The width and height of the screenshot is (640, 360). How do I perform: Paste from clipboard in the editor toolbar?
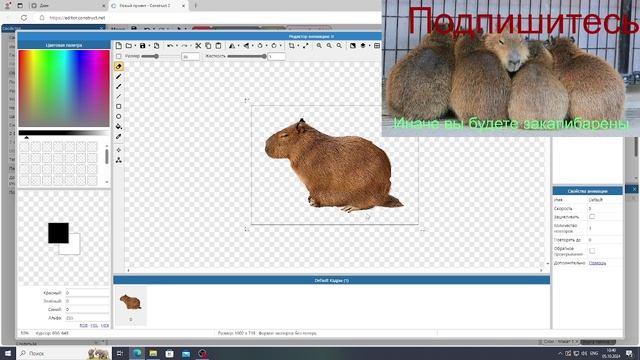coord(218,46)
